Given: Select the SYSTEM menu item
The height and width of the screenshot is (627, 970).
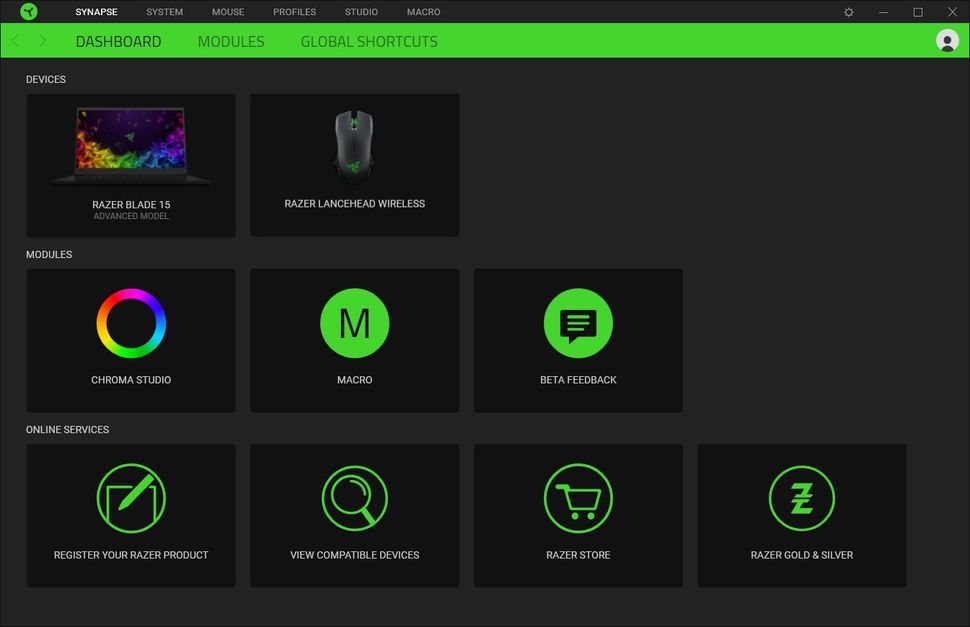Looking at the screenshot, I should pos(164,12).
